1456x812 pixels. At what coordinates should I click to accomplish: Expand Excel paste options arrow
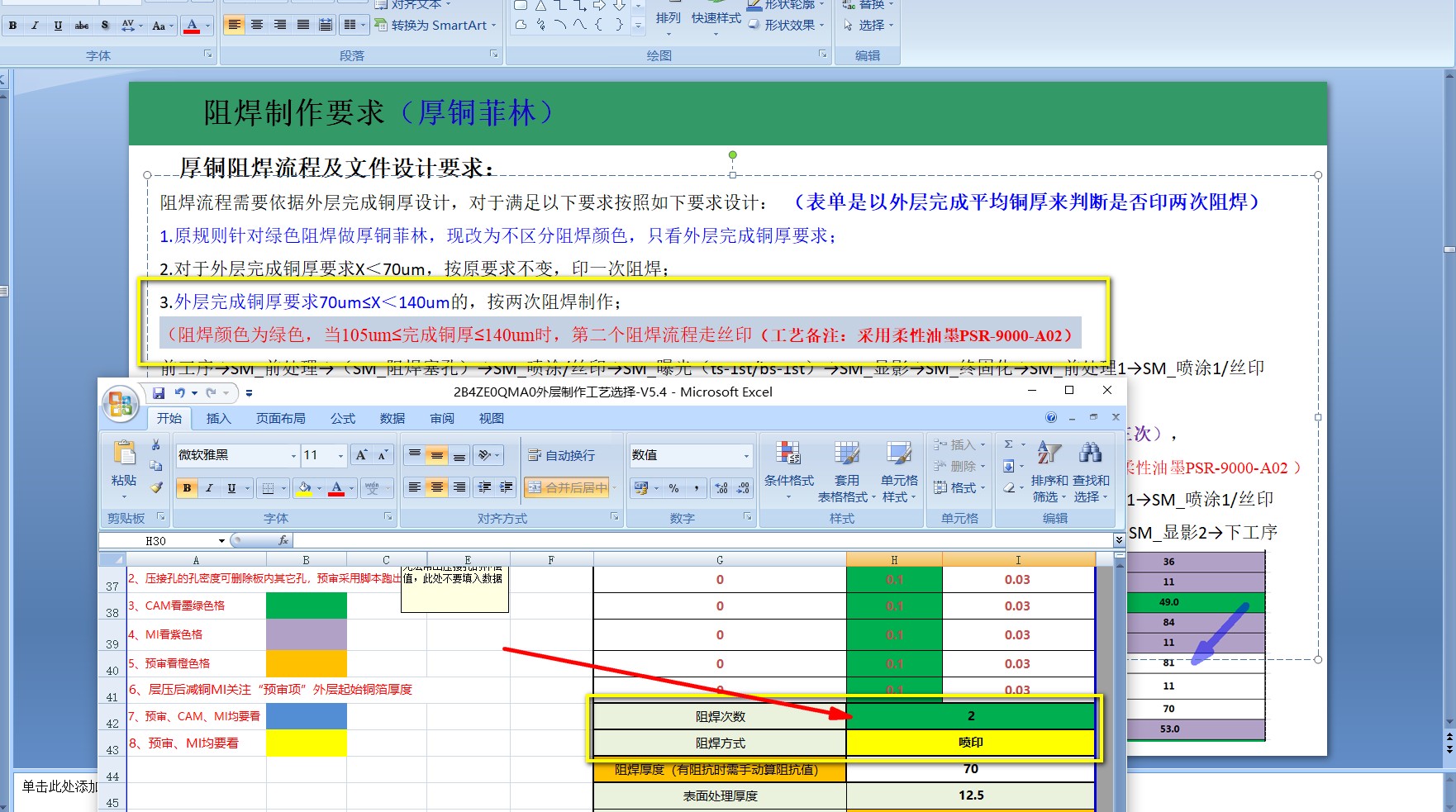click(124, 496)
